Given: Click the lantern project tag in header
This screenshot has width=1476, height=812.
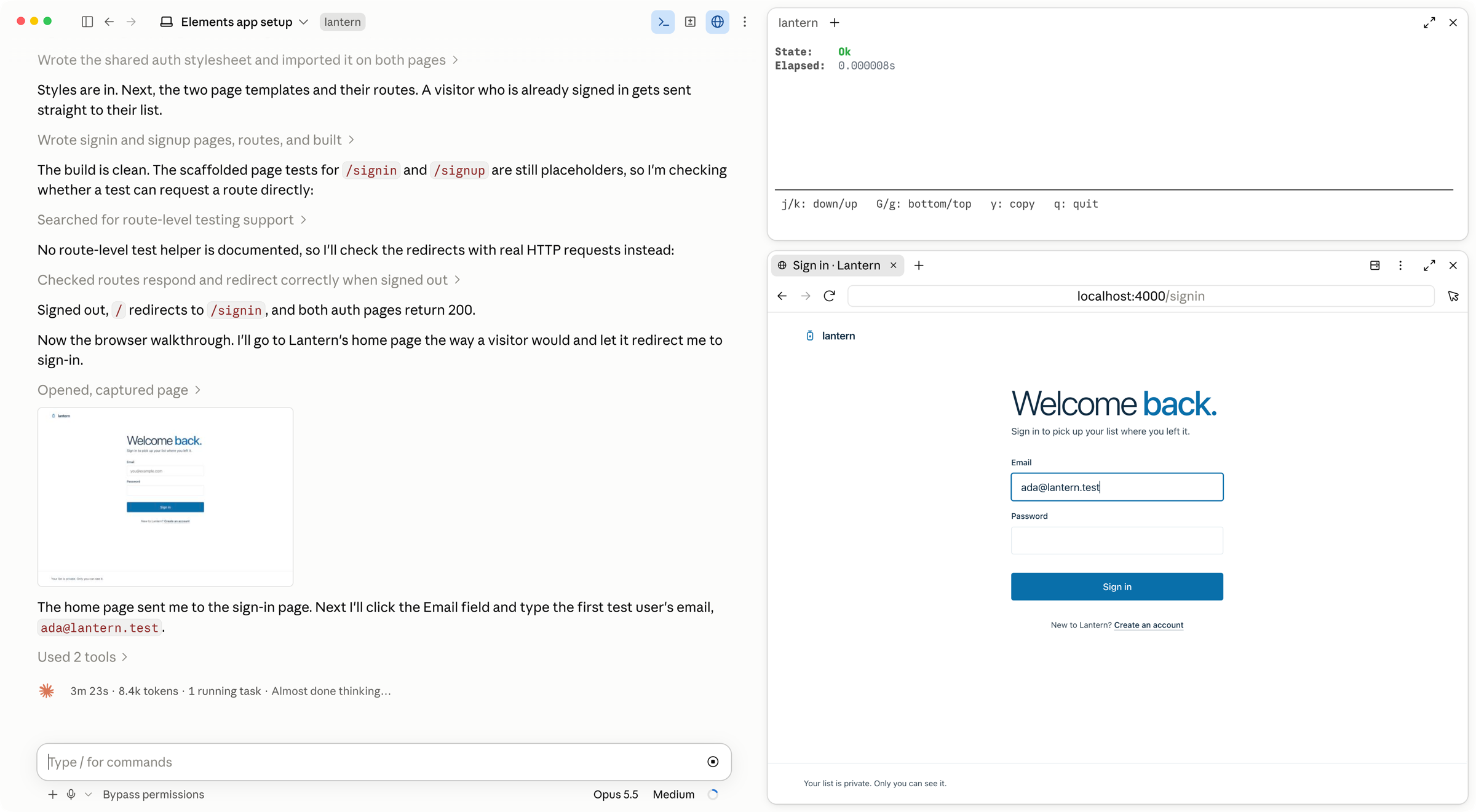Looking at the screenshot, I should [343, 22].
